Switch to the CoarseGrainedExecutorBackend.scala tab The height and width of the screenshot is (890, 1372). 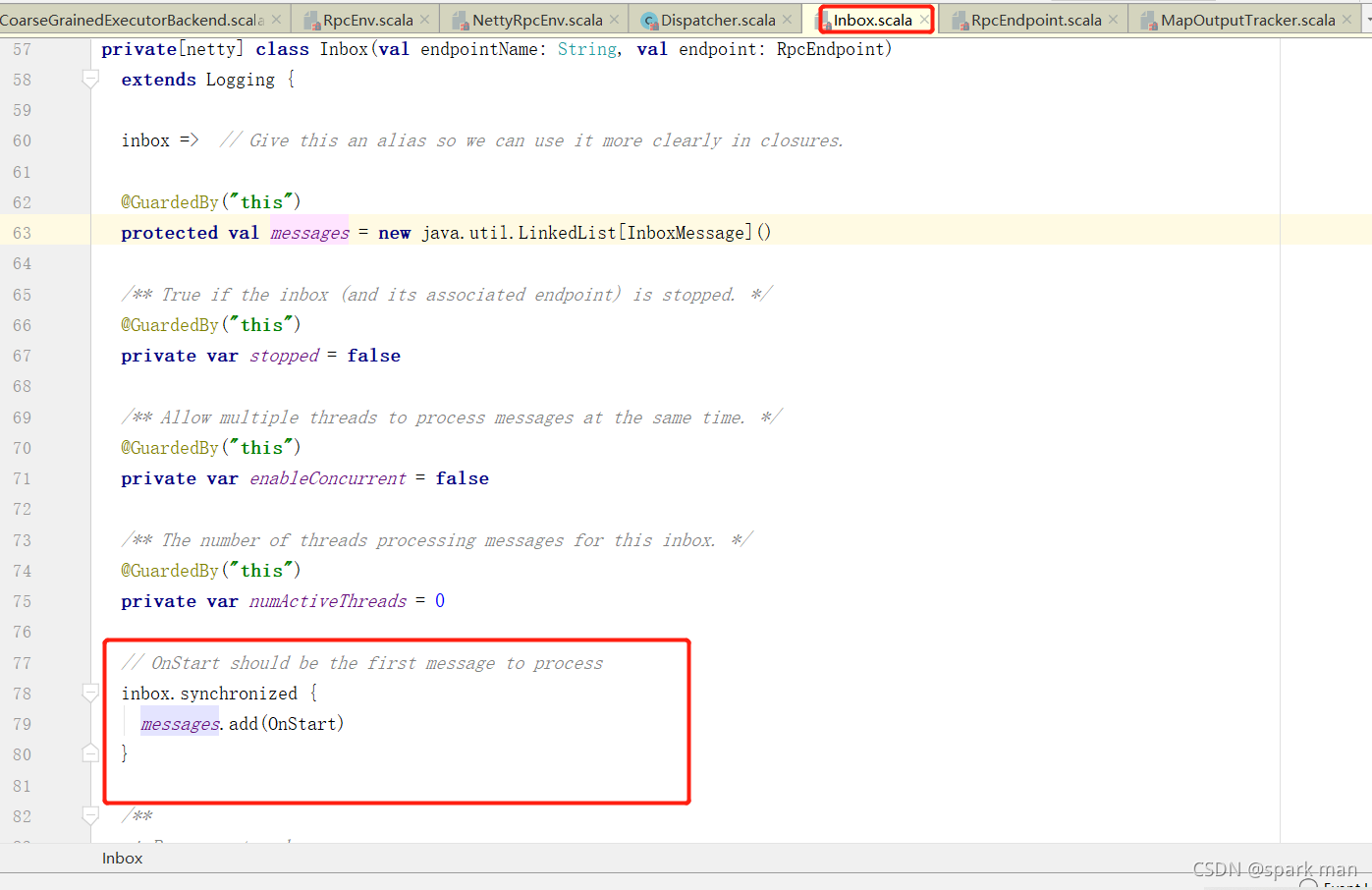click(x=133, y=20)
